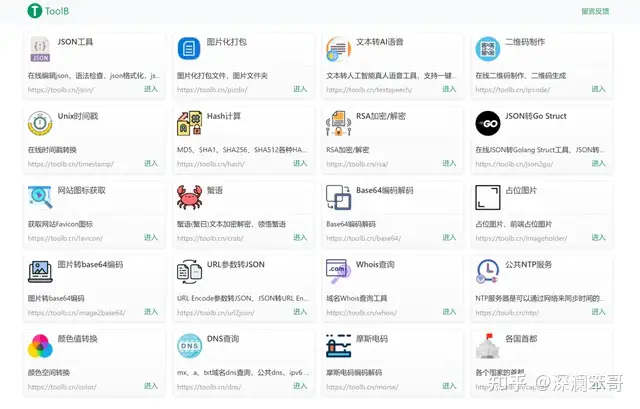Viewport: 640px width, 409px height.
Task: Click 进入 on the 公共NTP服务 card
Action: click(598, 312)
